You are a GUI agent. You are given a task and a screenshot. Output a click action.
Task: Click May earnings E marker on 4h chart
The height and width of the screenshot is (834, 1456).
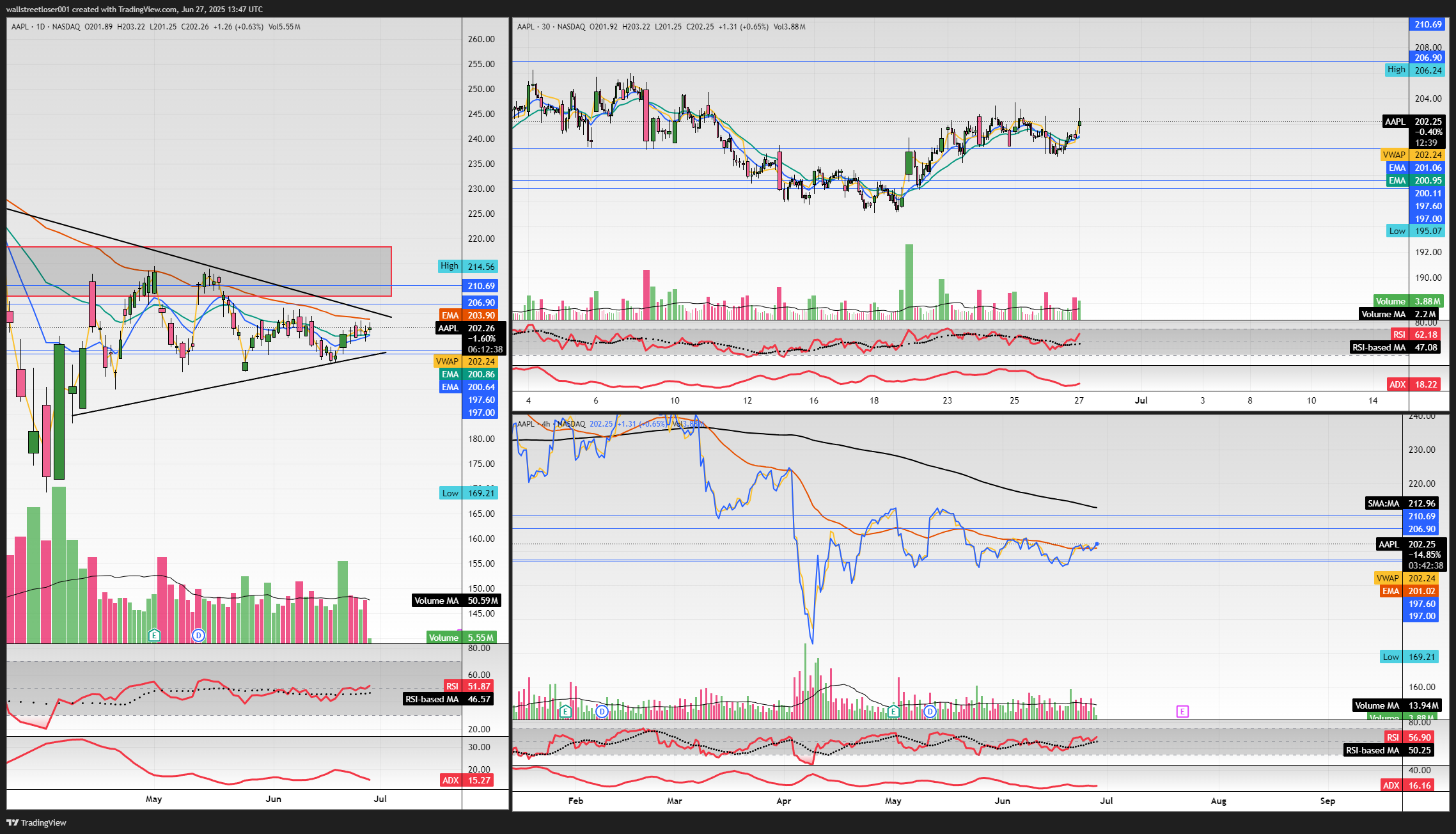893,711
